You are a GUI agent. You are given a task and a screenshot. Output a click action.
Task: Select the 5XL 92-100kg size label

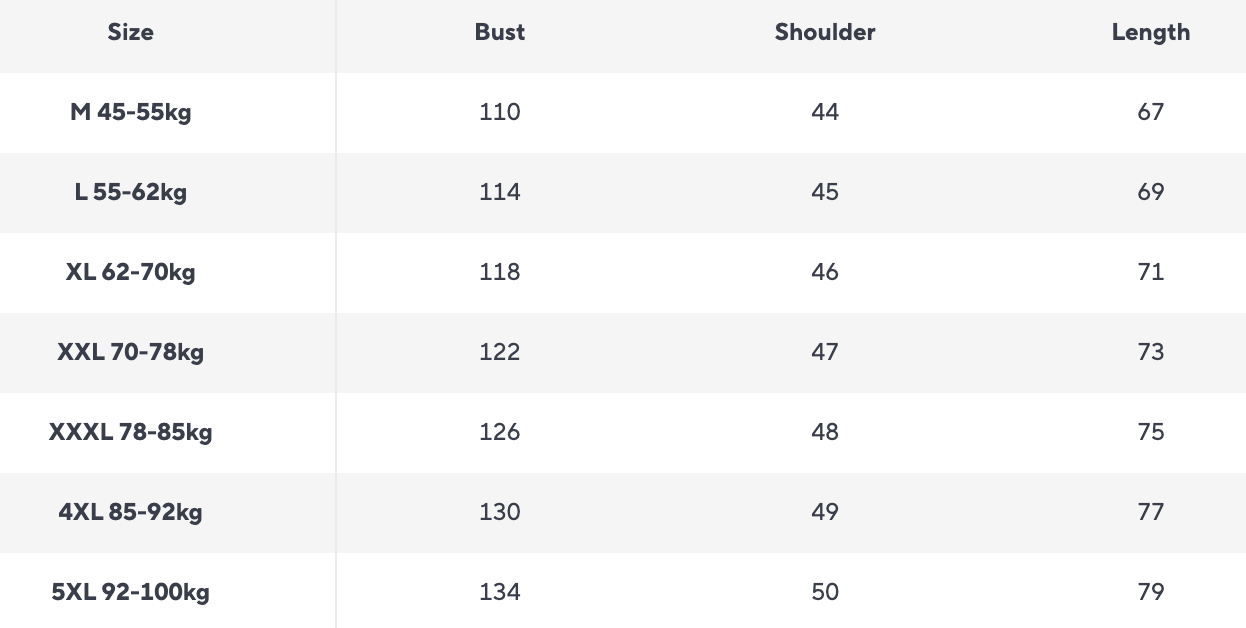131,592
